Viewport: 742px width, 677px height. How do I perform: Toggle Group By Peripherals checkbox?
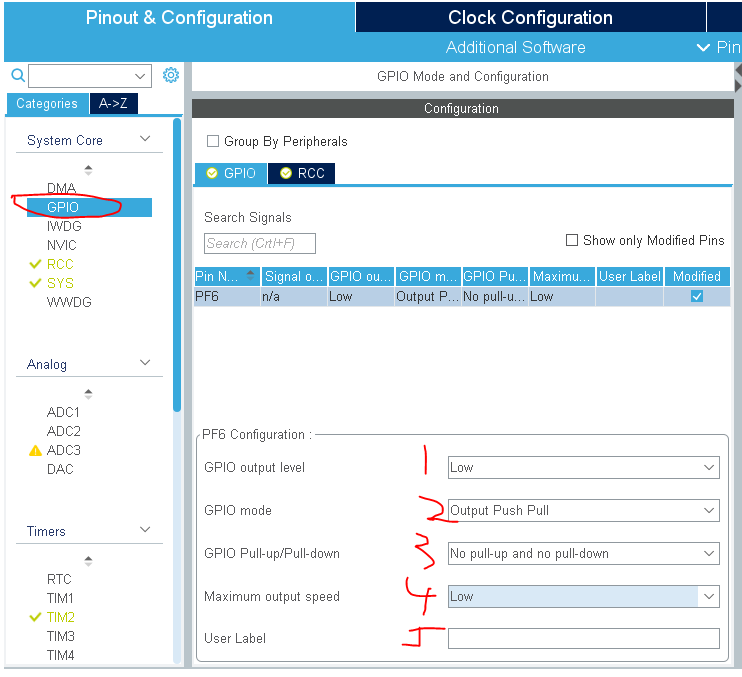pyautogui.click(x=213, y=141)
